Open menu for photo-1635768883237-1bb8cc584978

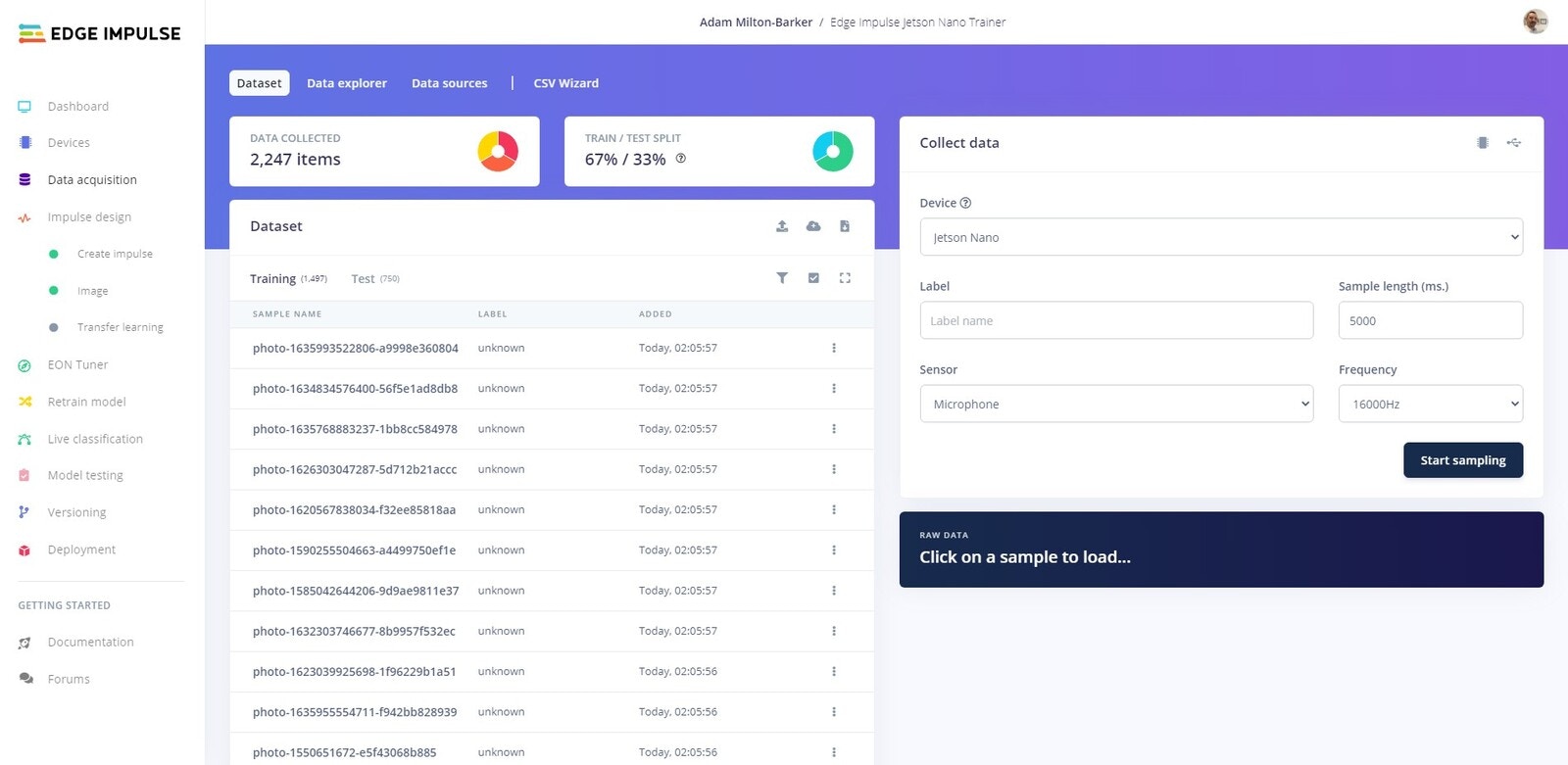click(834, 429)
